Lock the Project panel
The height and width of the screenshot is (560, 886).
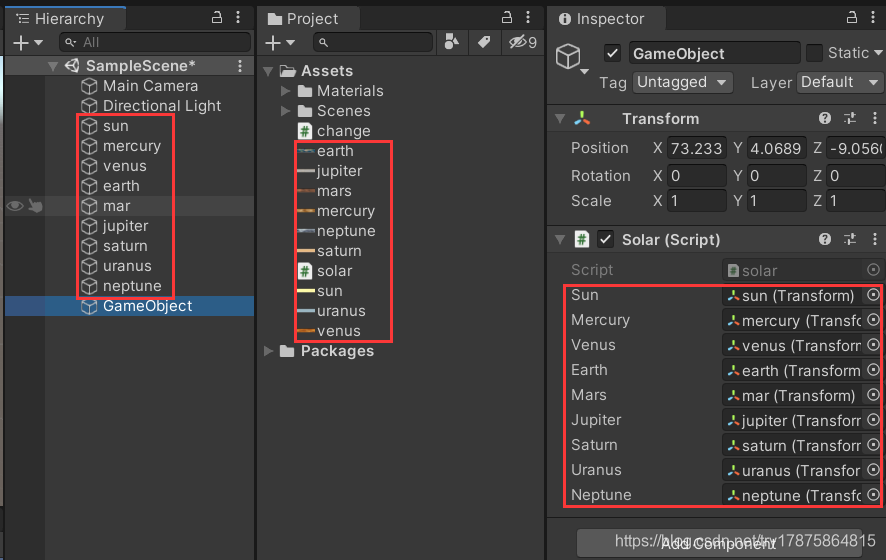[507, 18]
